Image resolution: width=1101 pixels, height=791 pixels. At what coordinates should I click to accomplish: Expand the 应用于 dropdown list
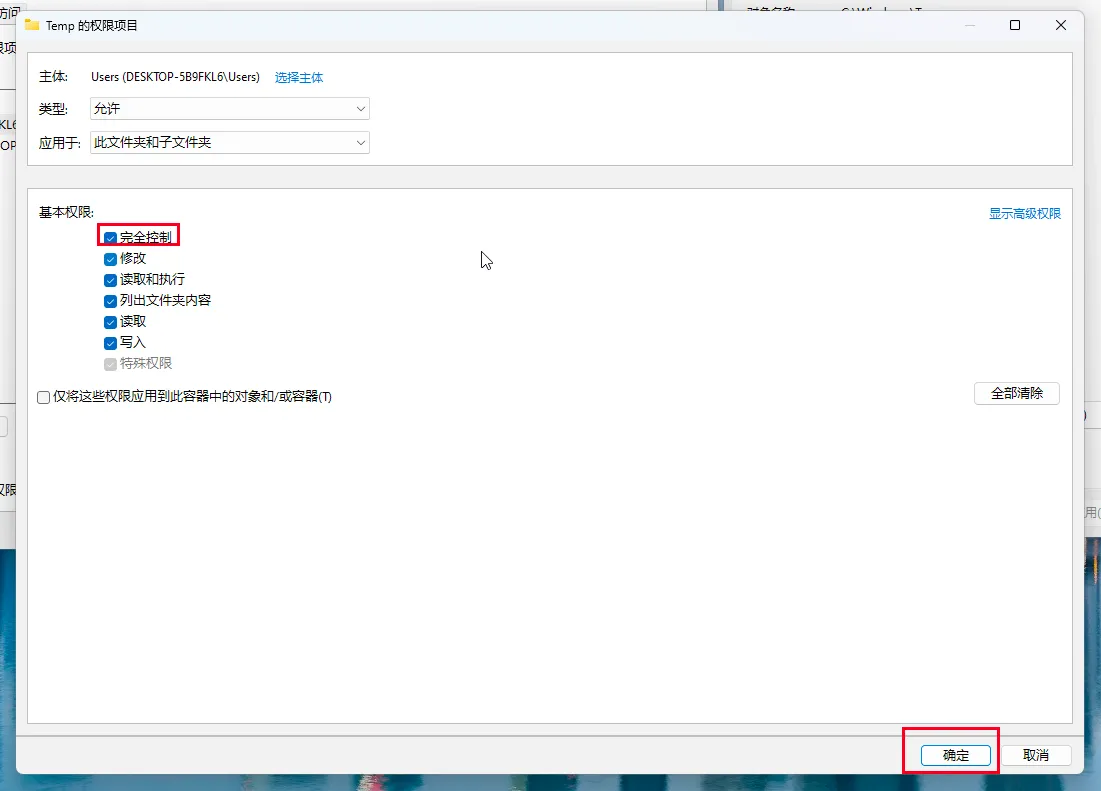coord(229,143)
